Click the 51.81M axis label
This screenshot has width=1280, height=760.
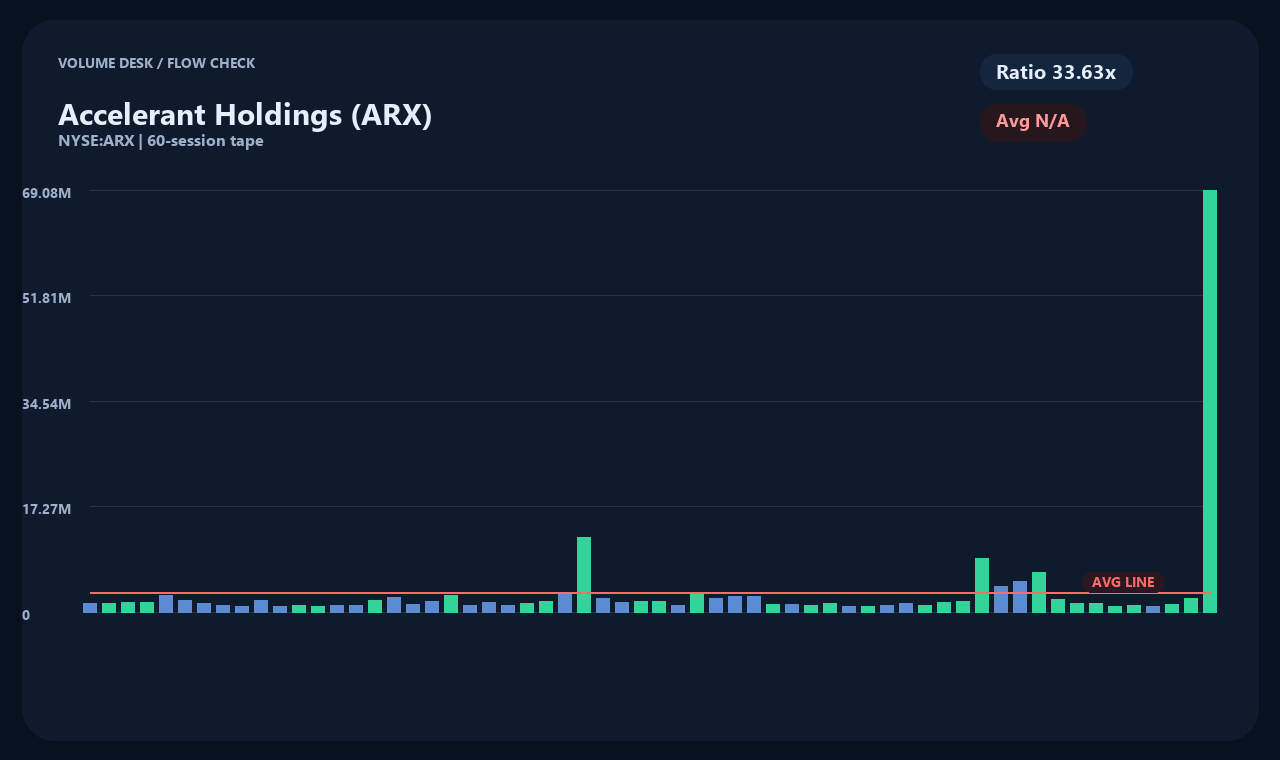pyautogui.click(x=47, y=298)
